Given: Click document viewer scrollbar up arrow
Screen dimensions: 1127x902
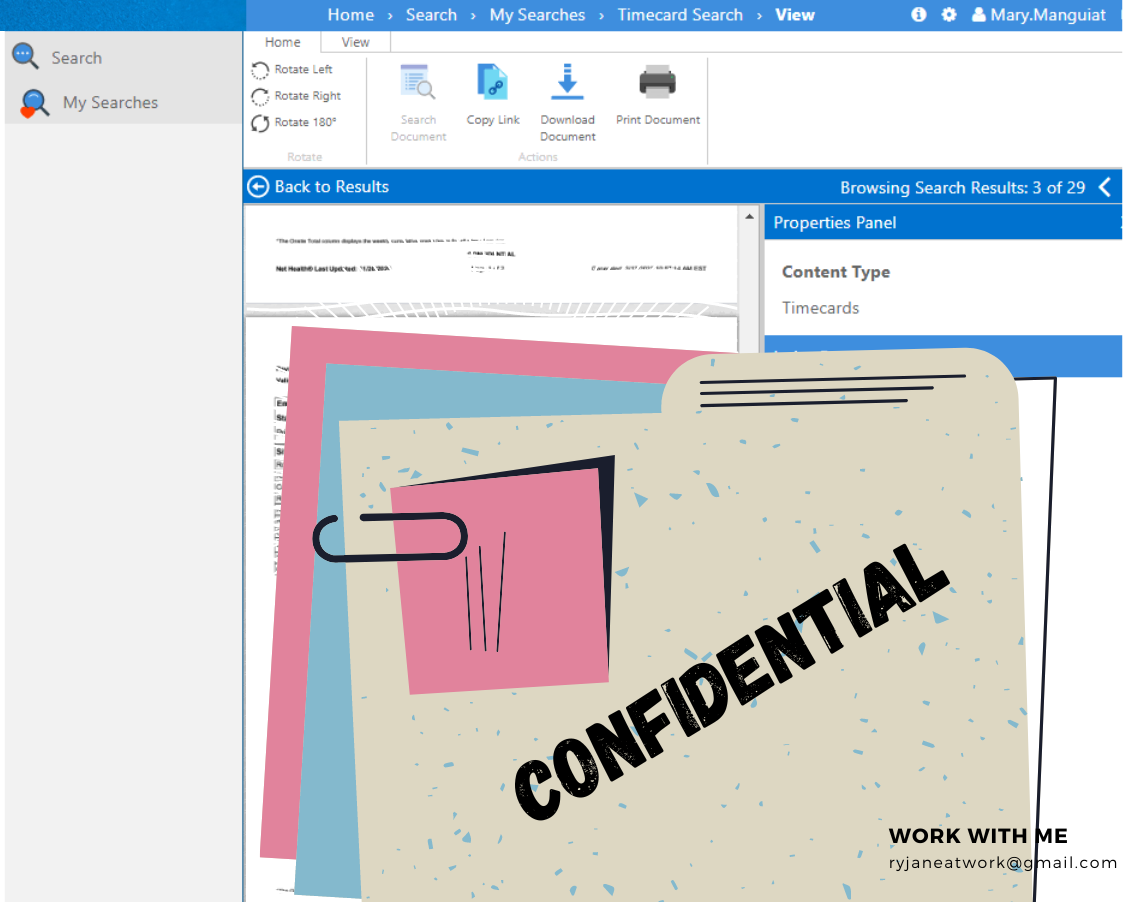Looking at the screenshot, I should coord(749,216).
